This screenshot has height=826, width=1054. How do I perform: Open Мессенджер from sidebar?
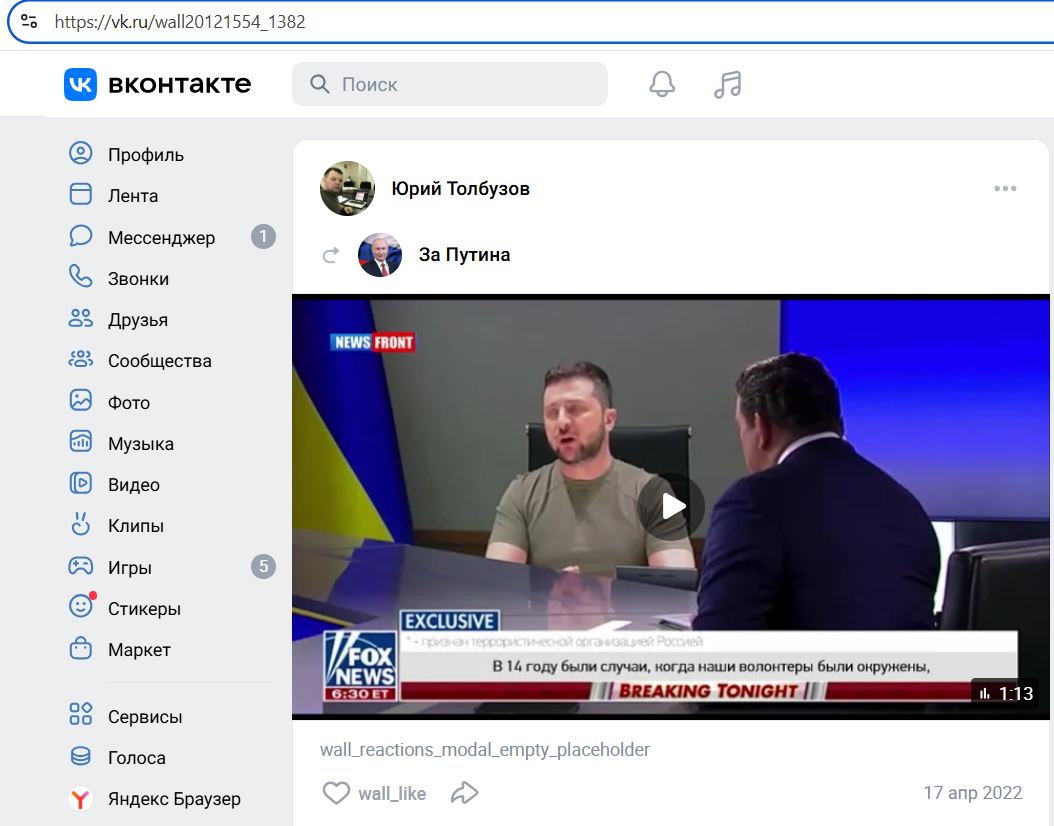pos(161,237)
